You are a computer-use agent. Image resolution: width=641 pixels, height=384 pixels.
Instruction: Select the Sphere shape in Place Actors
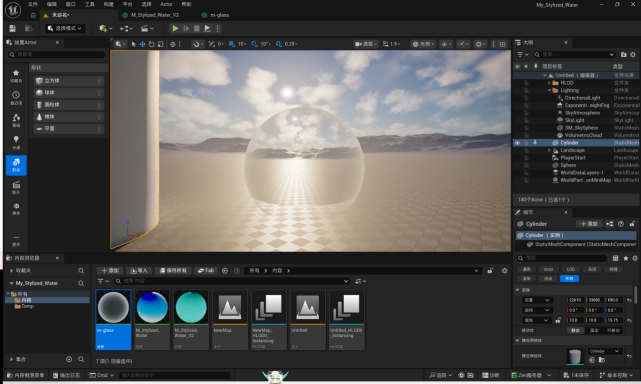[x=68, y=93]
